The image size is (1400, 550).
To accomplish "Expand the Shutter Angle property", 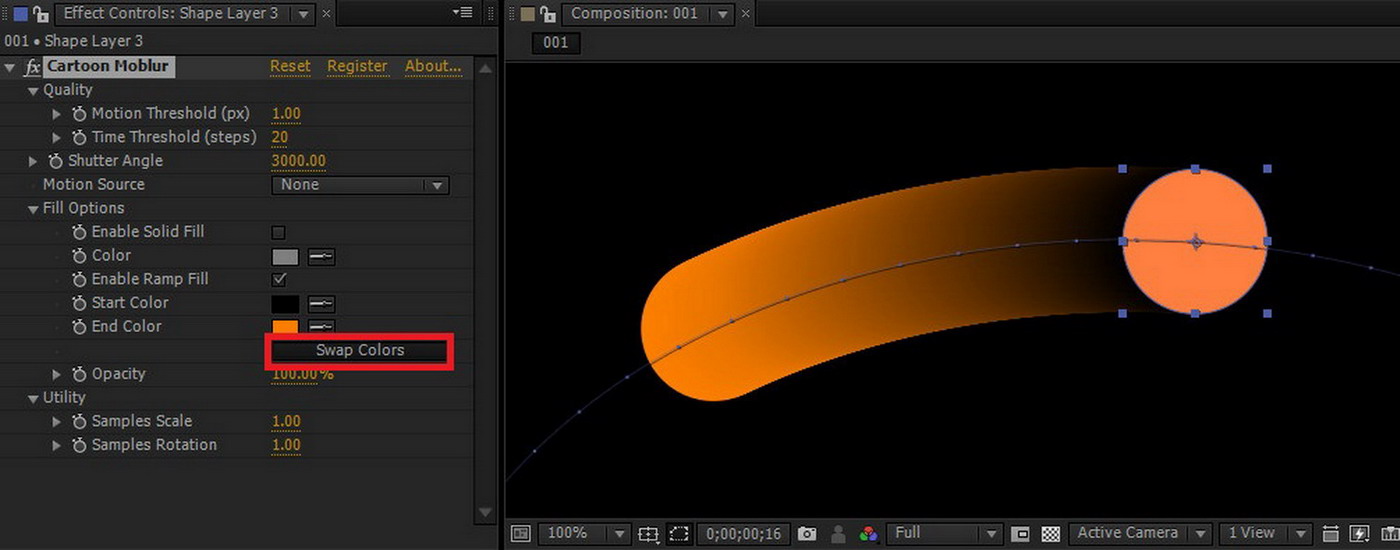I will pos(33,161).
